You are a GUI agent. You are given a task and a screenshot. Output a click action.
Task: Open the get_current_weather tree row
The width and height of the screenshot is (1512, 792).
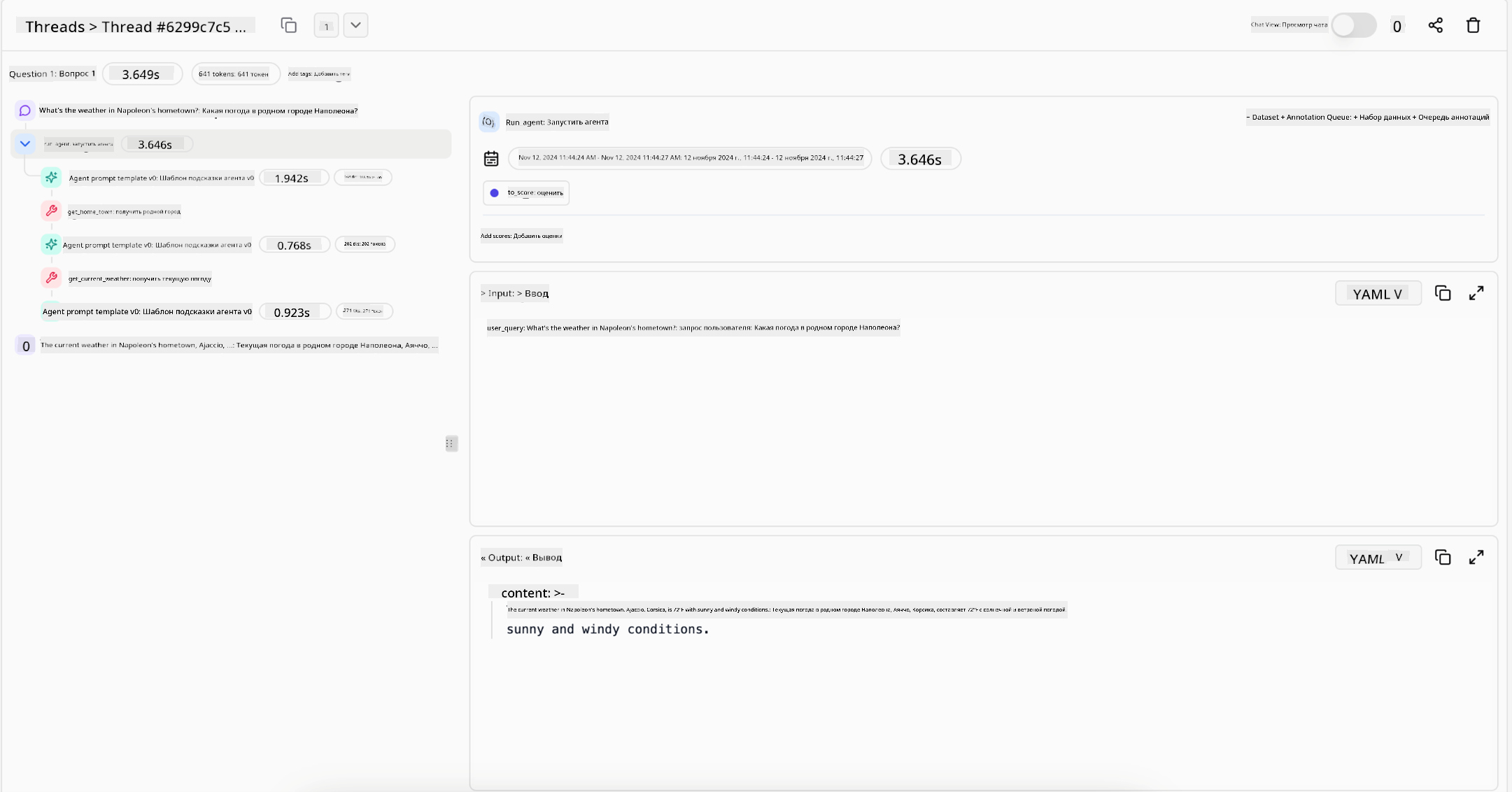(x=140, y=278)
